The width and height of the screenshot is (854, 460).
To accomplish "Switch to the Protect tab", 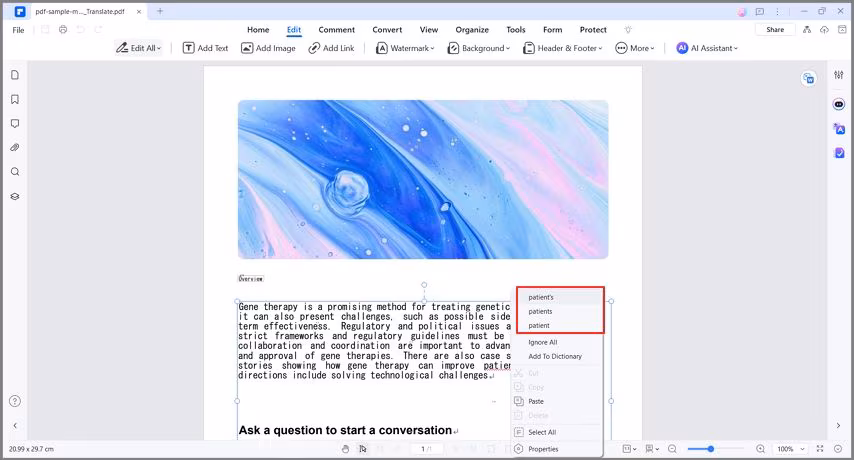I will point(593,30).
